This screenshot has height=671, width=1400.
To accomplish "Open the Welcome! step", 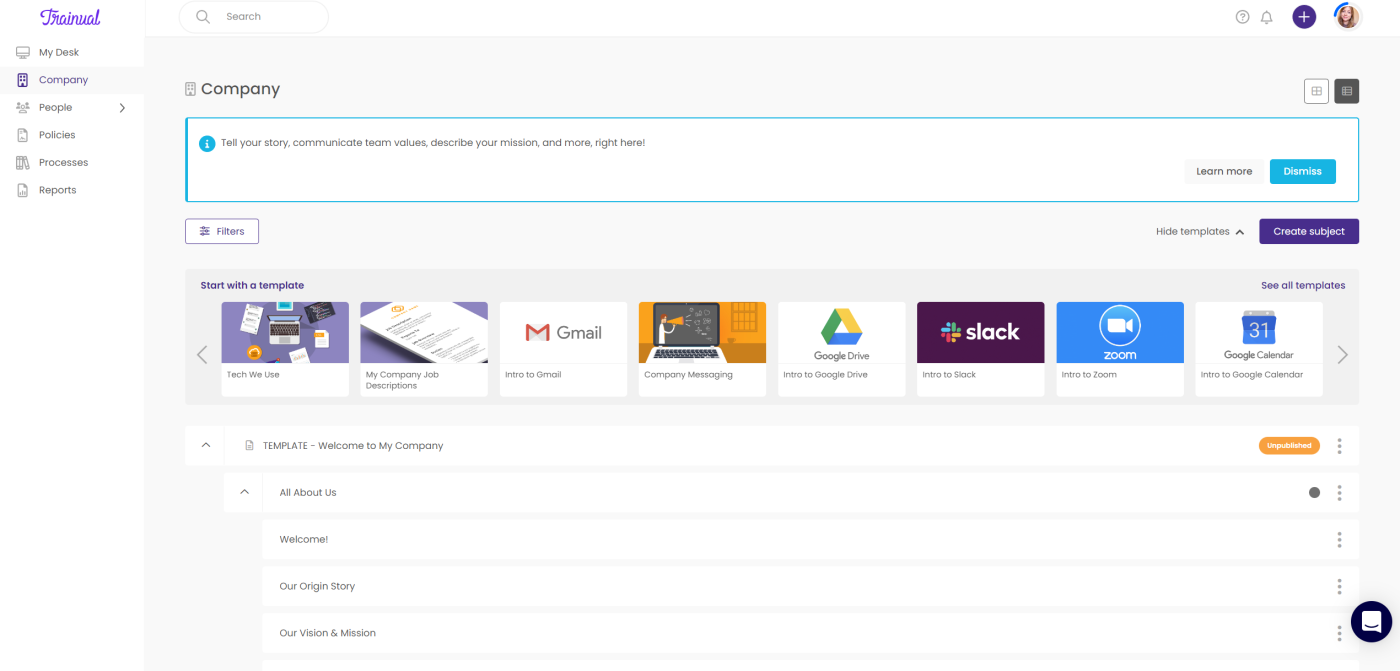I will pos(304,540).
